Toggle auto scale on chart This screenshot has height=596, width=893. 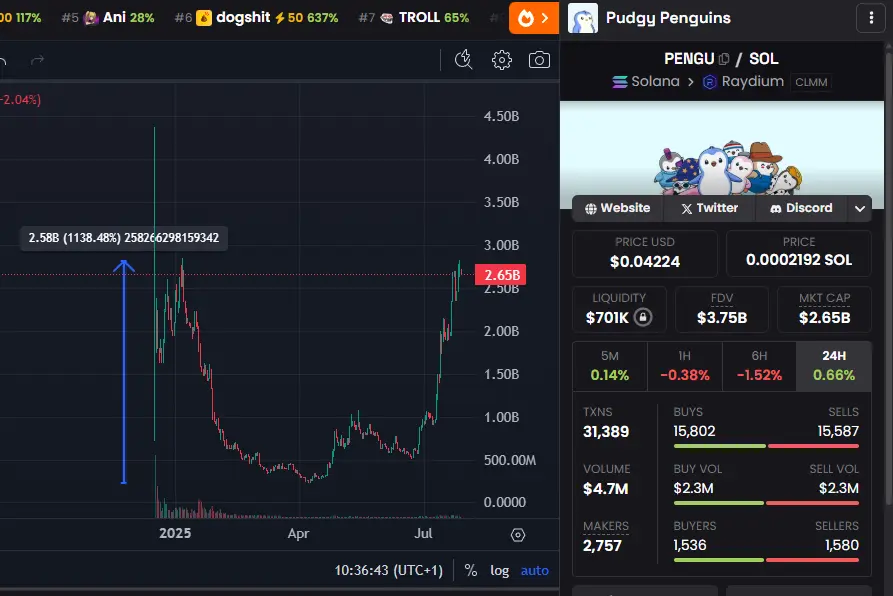(x=535, y=570)
